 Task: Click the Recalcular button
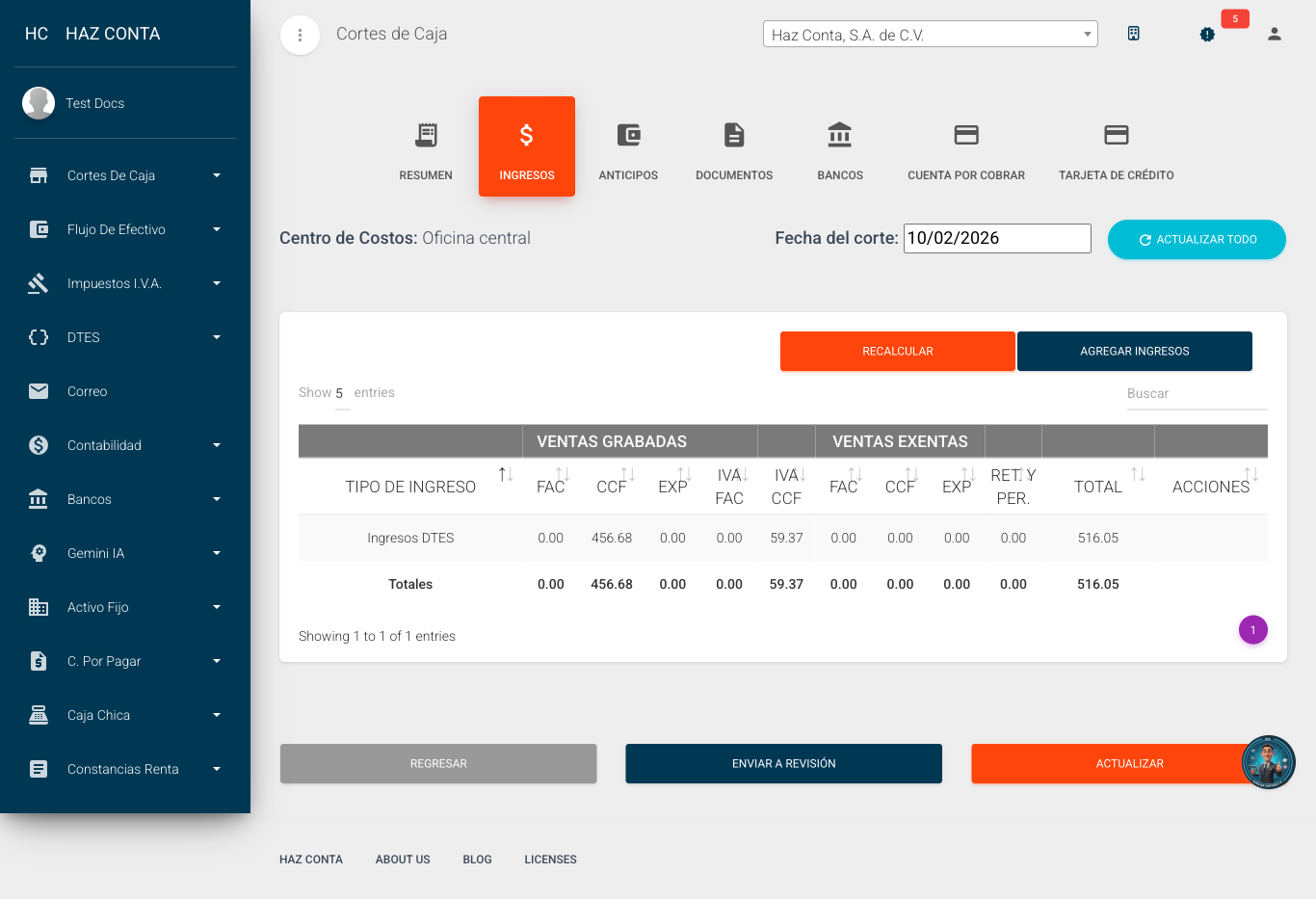click(897, 351)
